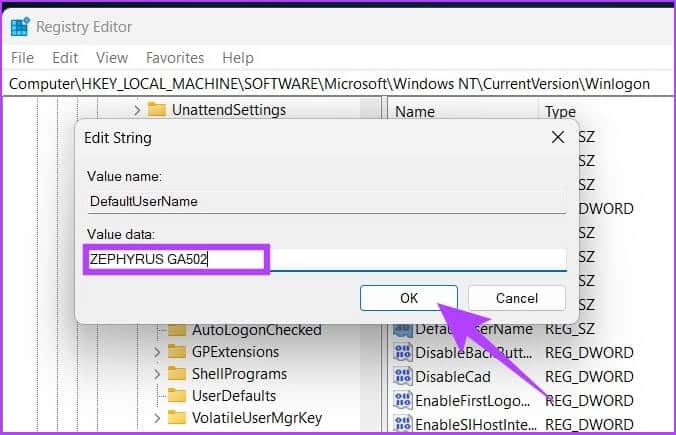Viewport: 676px width, 435px height.
Task: Click REG_DWORD type in EnableSIHostInte... row
Action: tap(589, 425)
